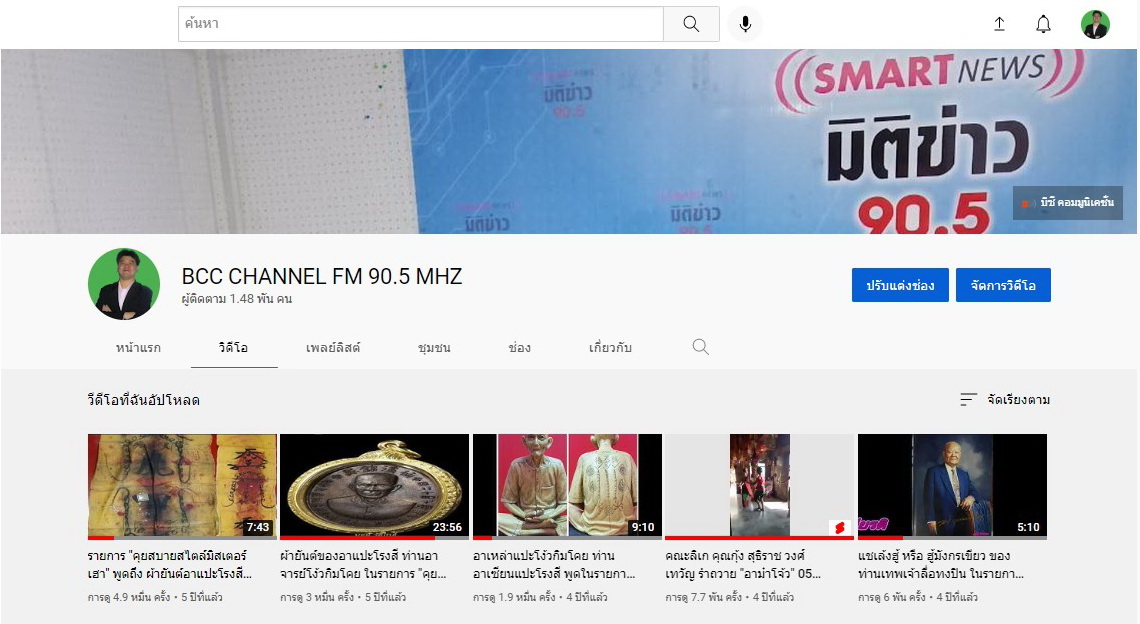This screenshot has width=1140, height=624.
Task: Click the จัดการวิดีโอ button
Action: 1003,285
